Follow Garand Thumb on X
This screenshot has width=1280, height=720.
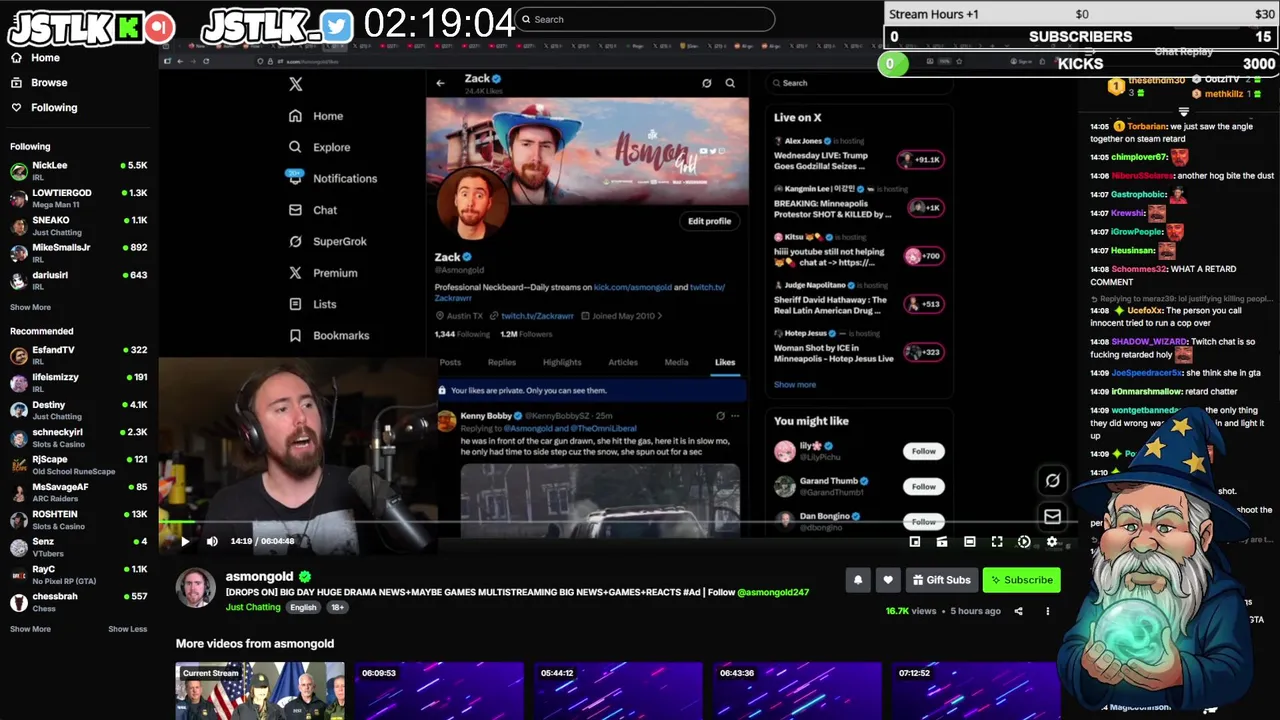pos(924,486)
